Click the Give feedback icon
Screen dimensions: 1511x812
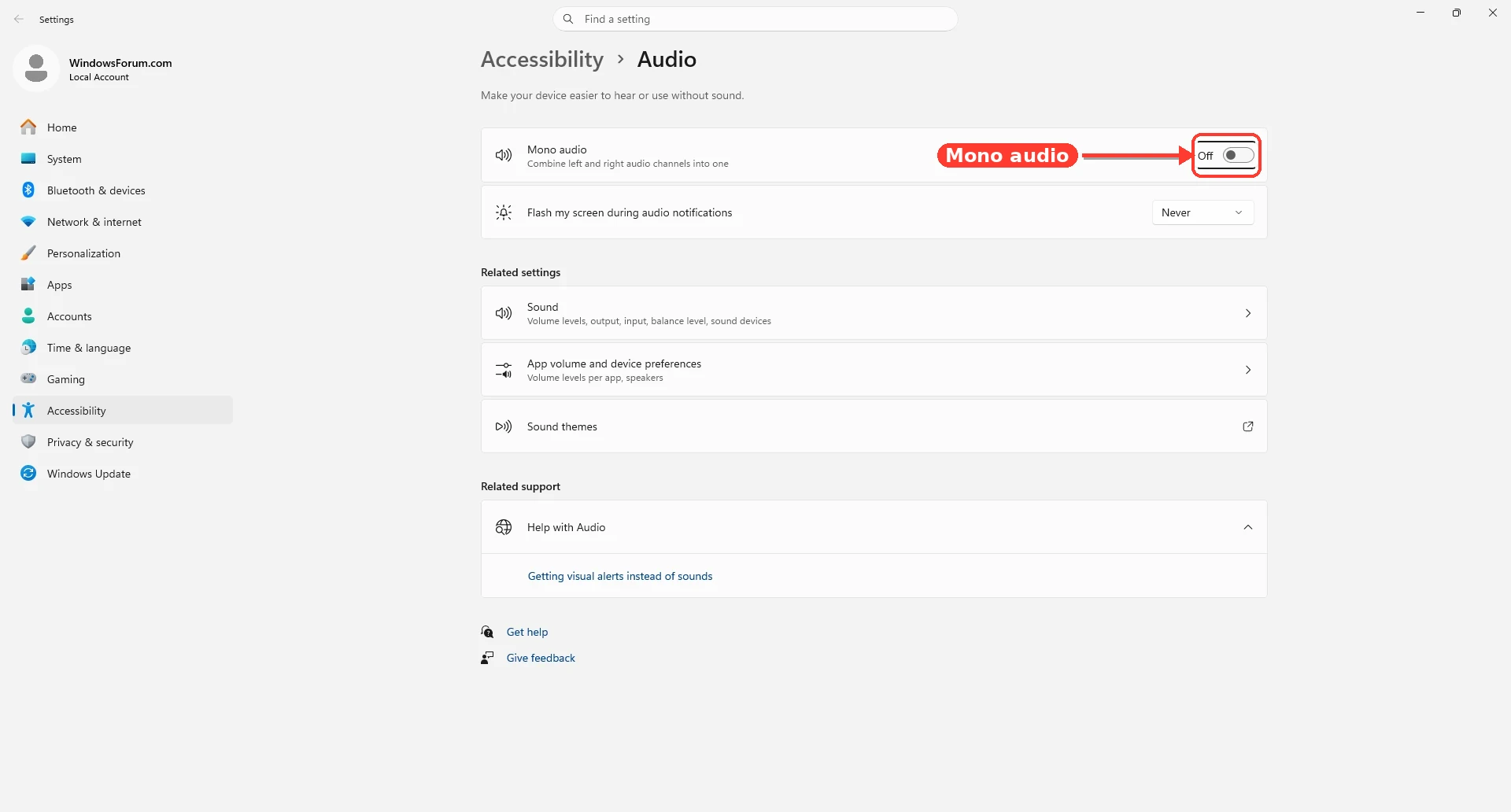click(488, 658)
